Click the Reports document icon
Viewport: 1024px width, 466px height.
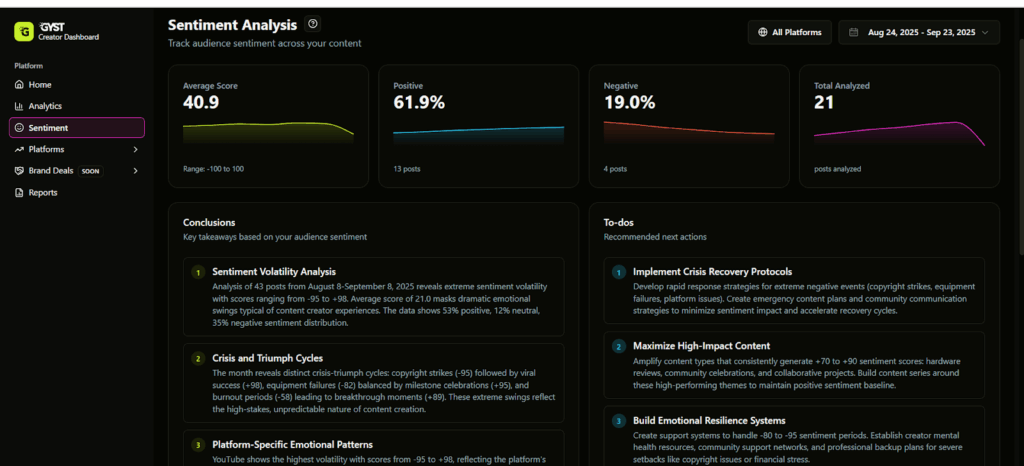click(19, 192)
